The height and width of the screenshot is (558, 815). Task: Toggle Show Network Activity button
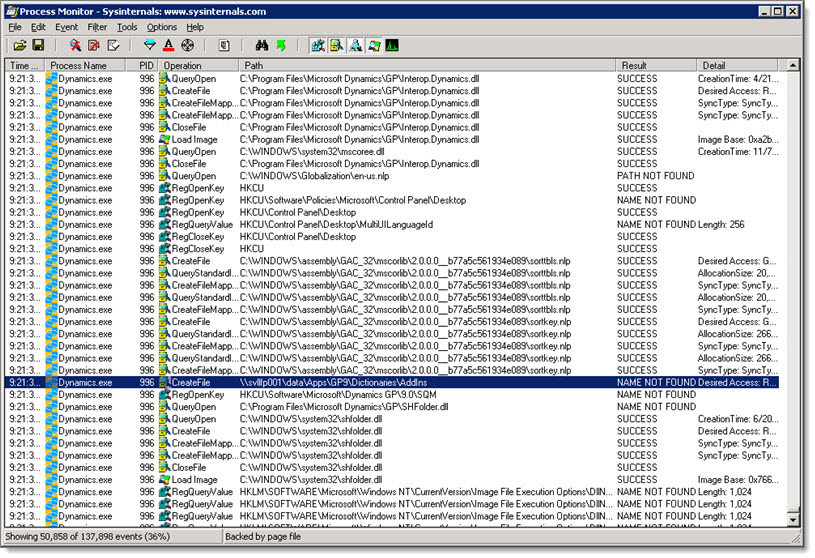pos(356,46)
